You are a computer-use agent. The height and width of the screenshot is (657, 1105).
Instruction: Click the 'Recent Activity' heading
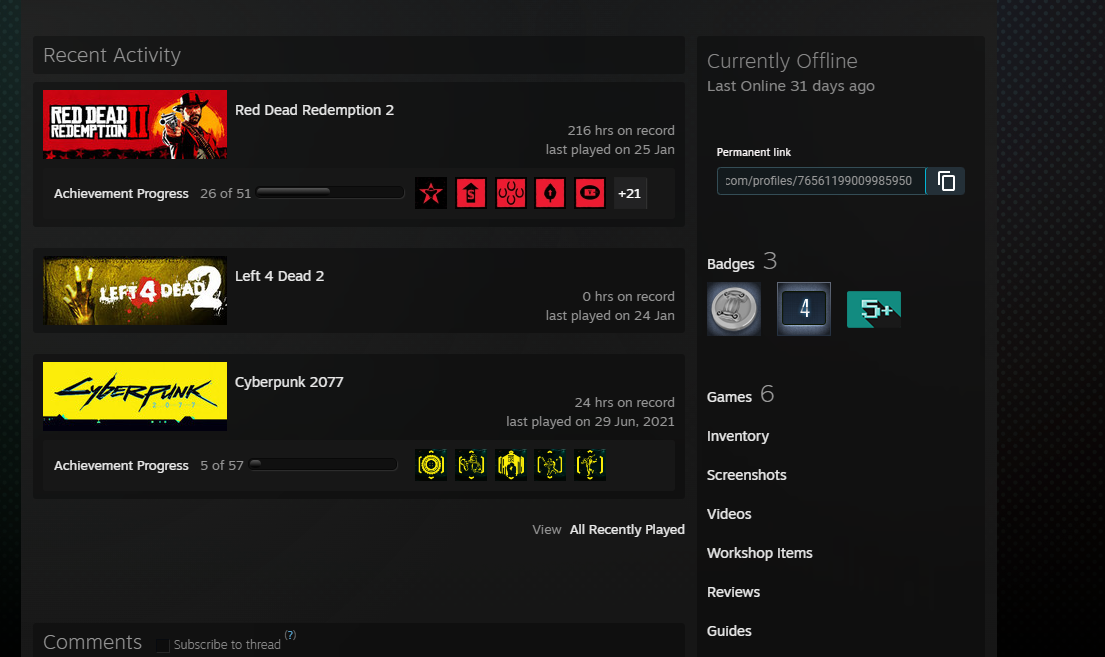[x=112, y=55]
